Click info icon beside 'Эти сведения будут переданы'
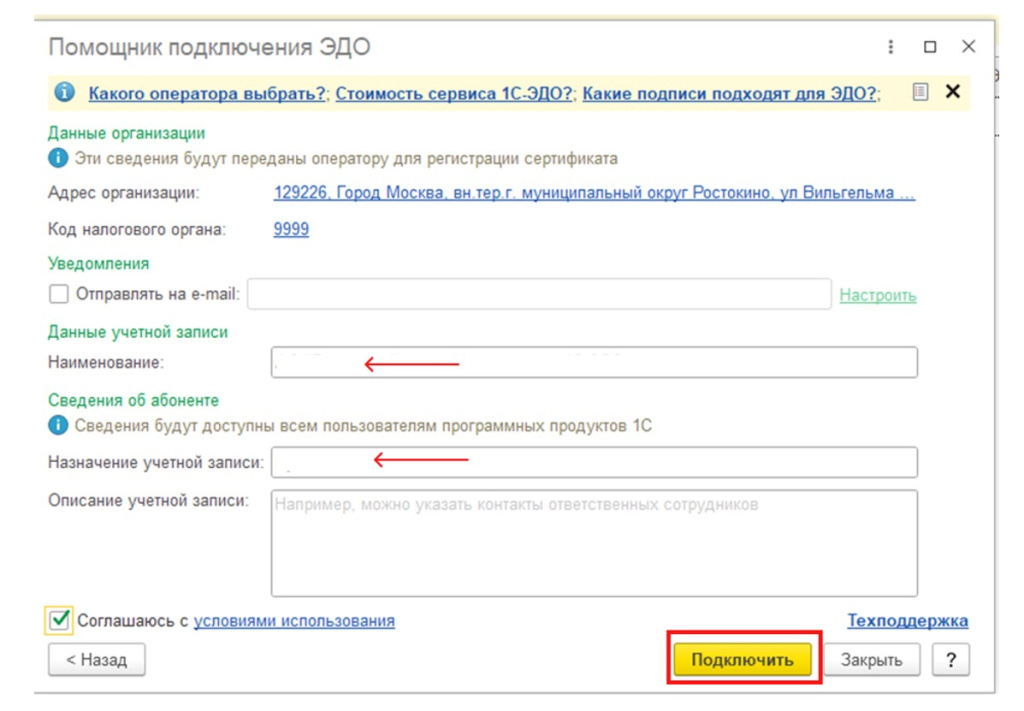The width and height of the screenshot is (1024, 711). click(x=57, y=158)
